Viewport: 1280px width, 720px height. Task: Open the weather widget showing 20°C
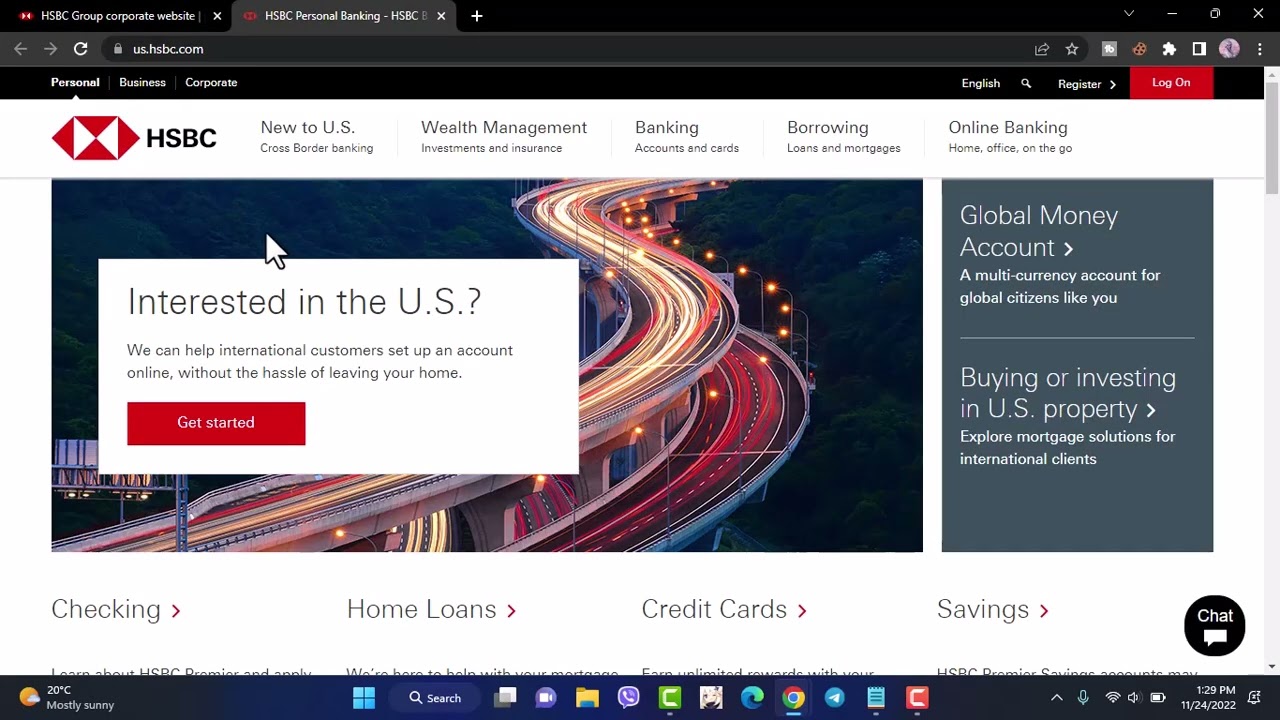tap(67, 698)
